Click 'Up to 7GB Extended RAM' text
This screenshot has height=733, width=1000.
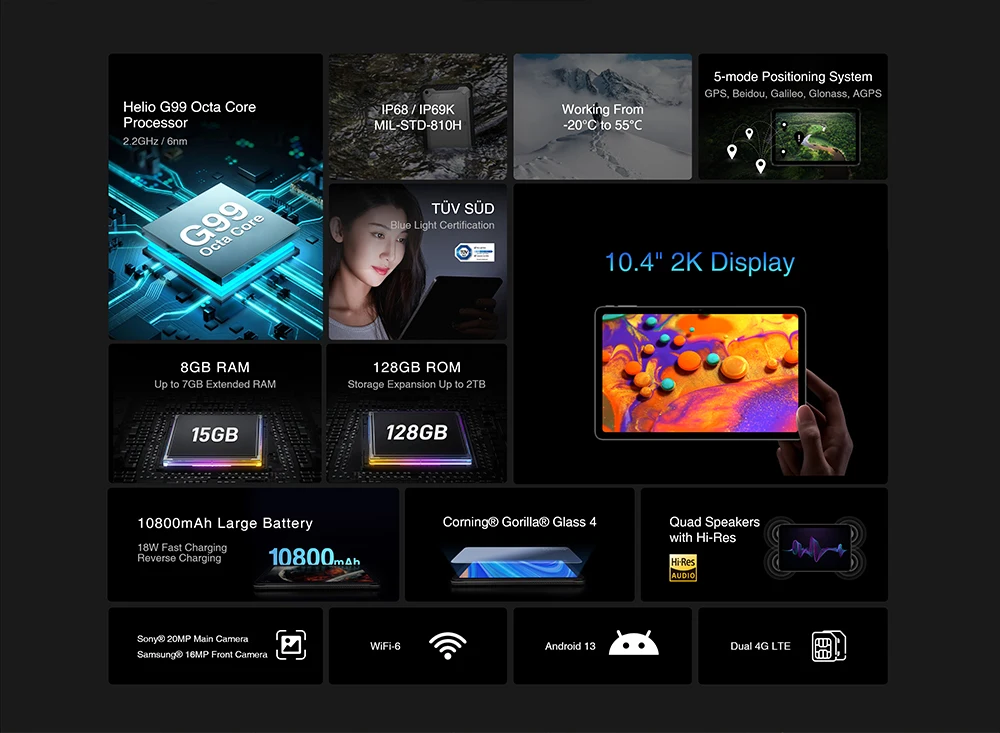coord(215,384)
